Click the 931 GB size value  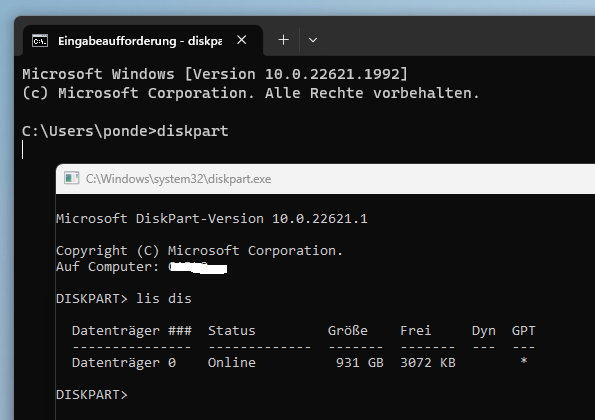[x=360, y=363]
